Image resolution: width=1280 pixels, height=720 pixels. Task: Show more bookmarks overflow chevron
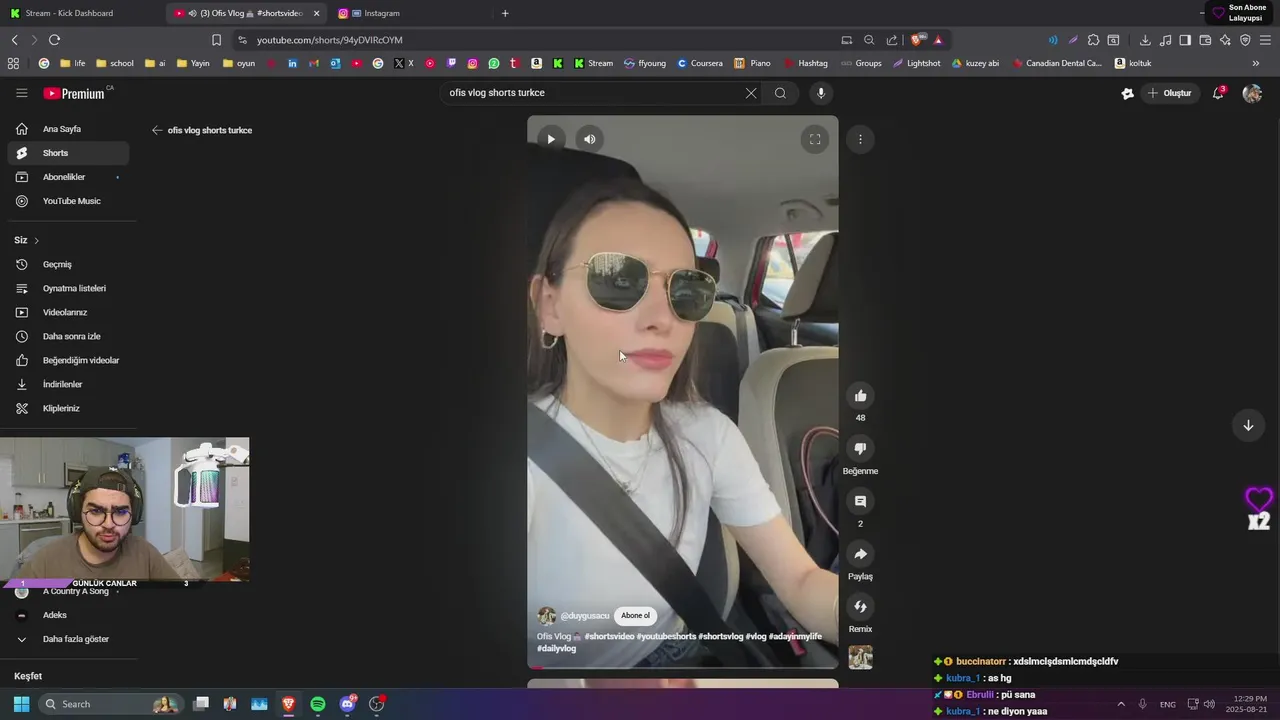pos(1255,63)
